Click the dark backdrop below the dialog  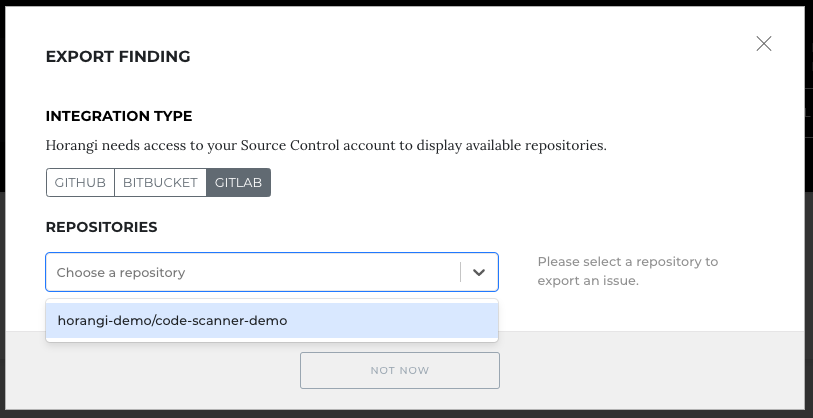(406, 414)
